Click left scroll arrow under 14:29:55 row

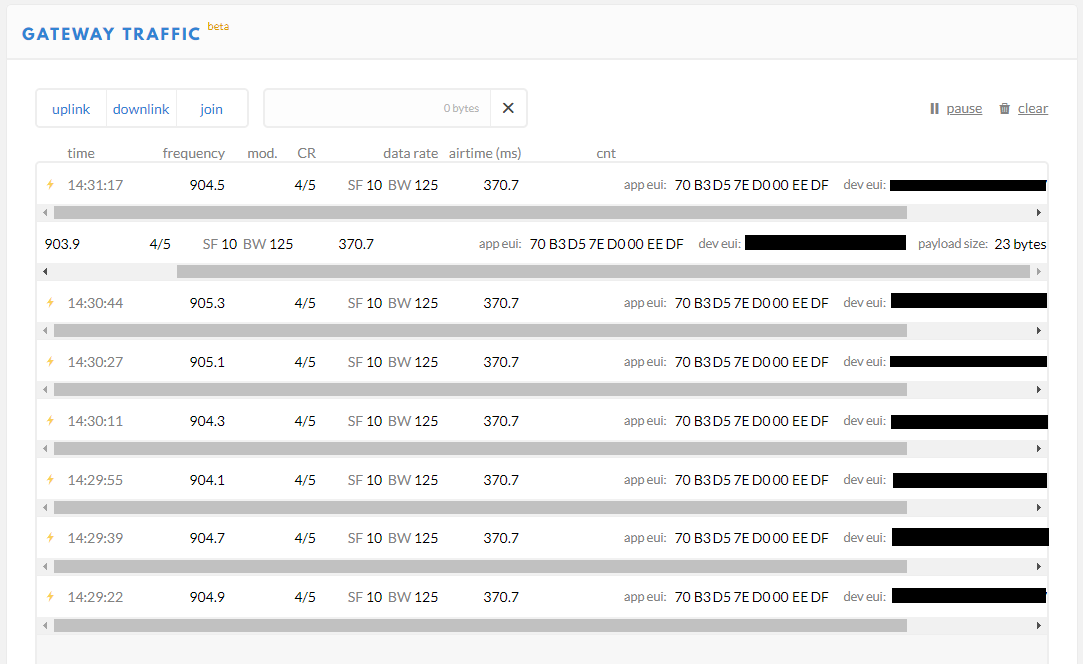[x=46, y=508]
